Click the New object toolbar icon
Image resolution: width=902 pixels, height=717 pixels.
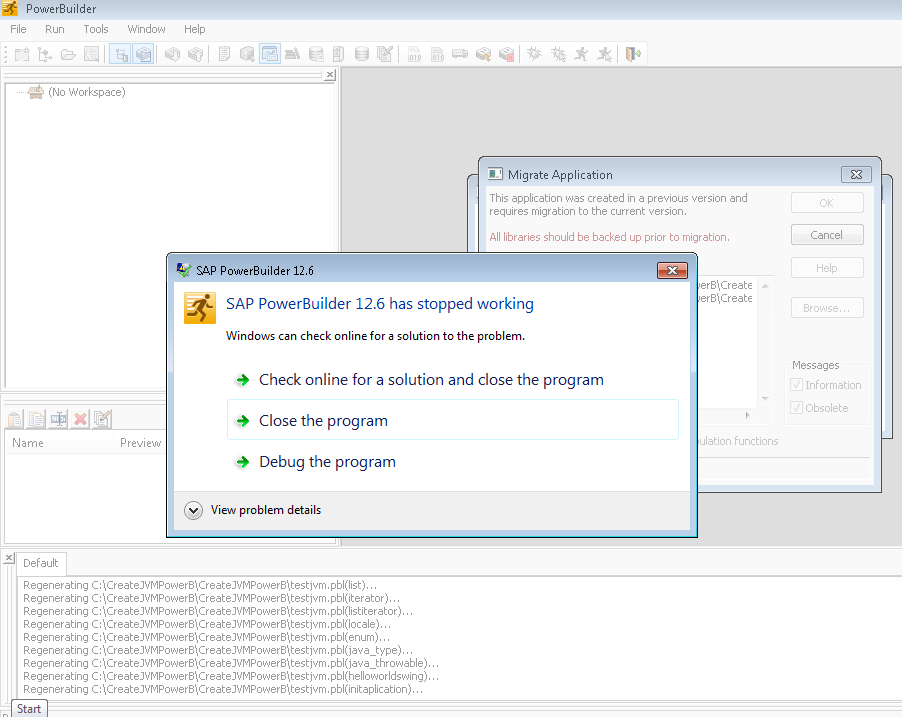pyautogui.click(x=22, y=54)
